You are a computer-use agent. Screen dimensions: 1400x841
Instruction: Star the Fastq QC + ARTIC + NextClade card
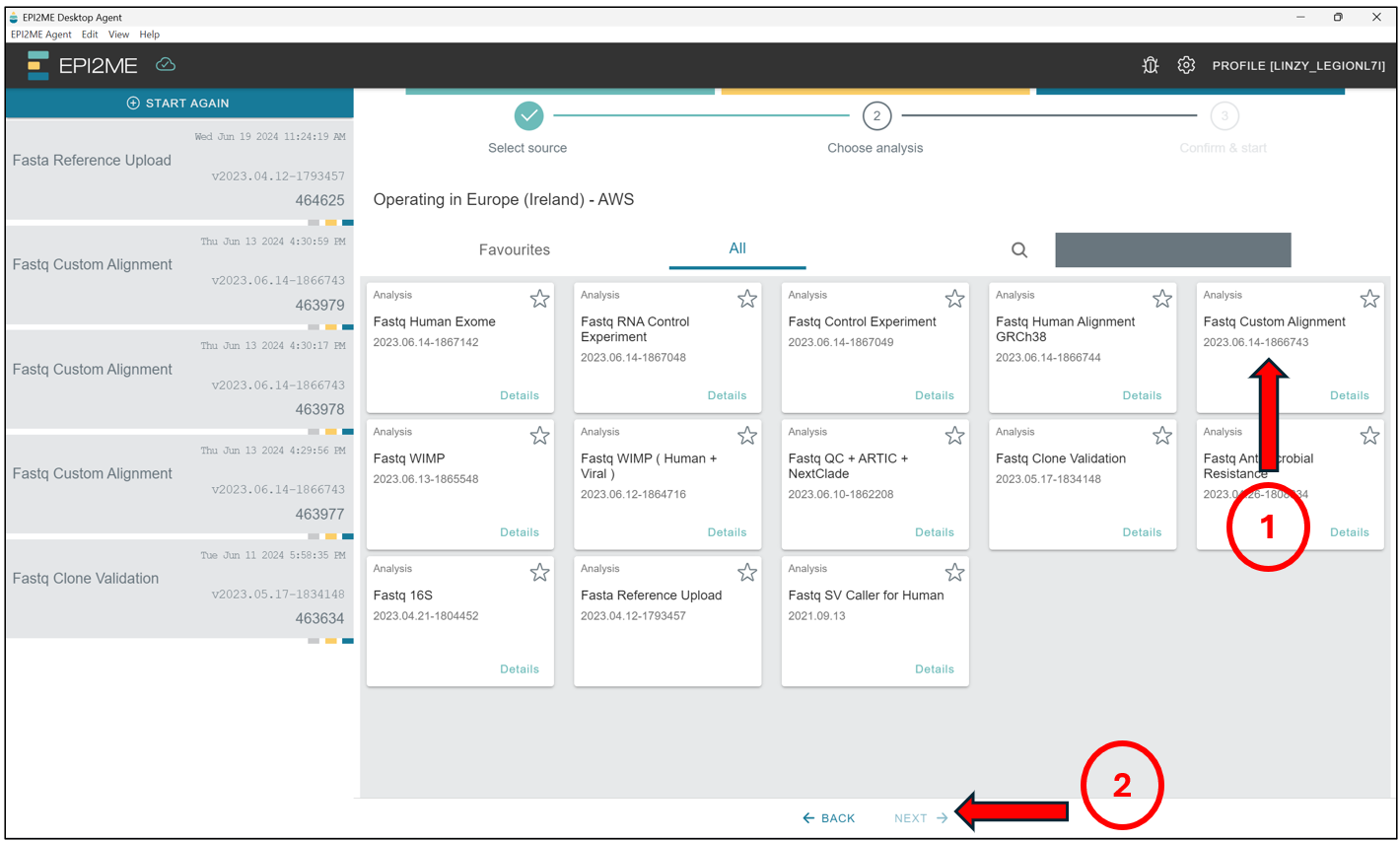(954, 436)
